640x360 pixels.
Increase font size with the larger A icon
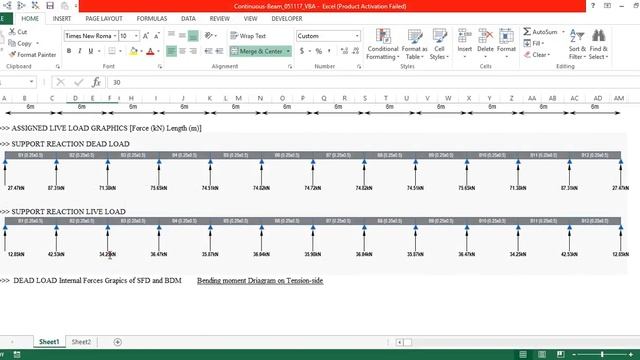[146, 36]
